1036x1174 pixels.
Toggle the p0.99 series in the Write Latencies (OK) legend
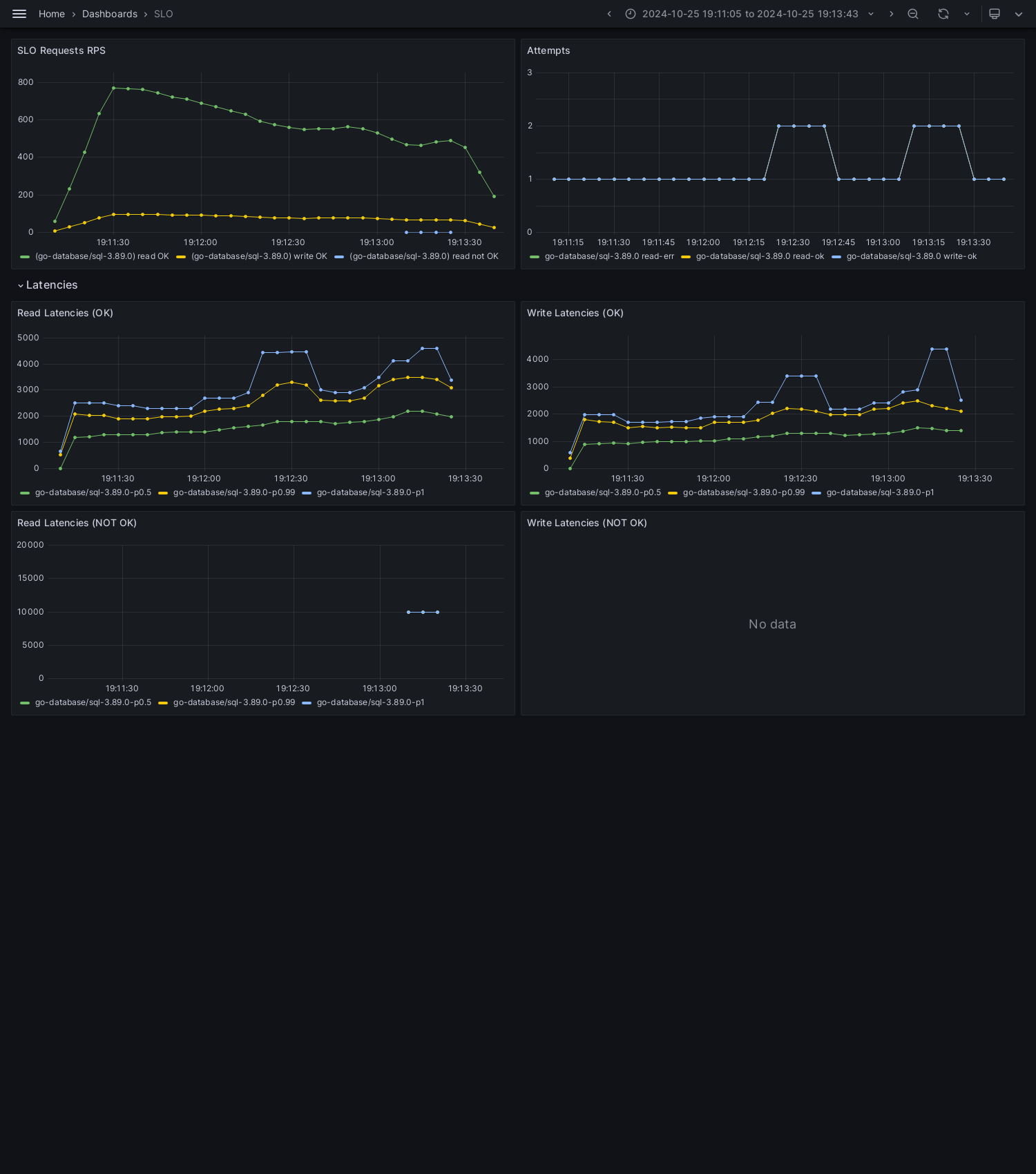coord(744,492)
